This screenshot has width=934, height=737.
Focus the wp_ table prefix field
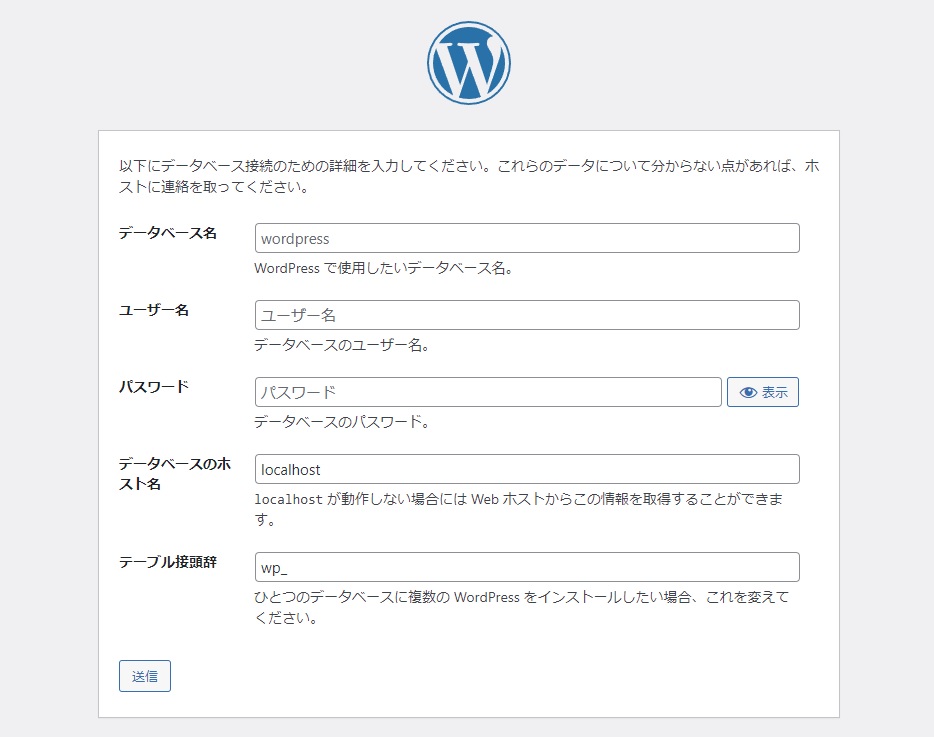(527, 567)
